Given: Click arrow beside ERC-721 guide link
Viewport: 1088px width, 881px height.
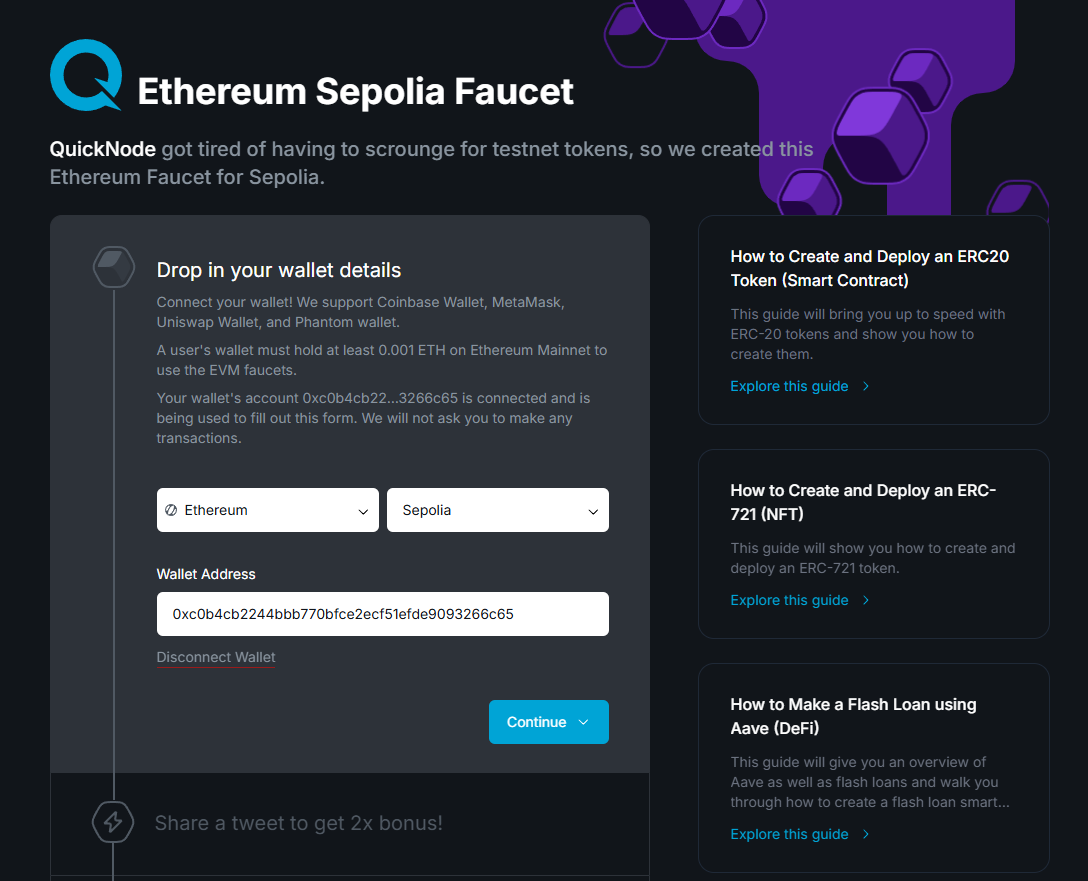Looking at the screenshot, I should [866, 600].
